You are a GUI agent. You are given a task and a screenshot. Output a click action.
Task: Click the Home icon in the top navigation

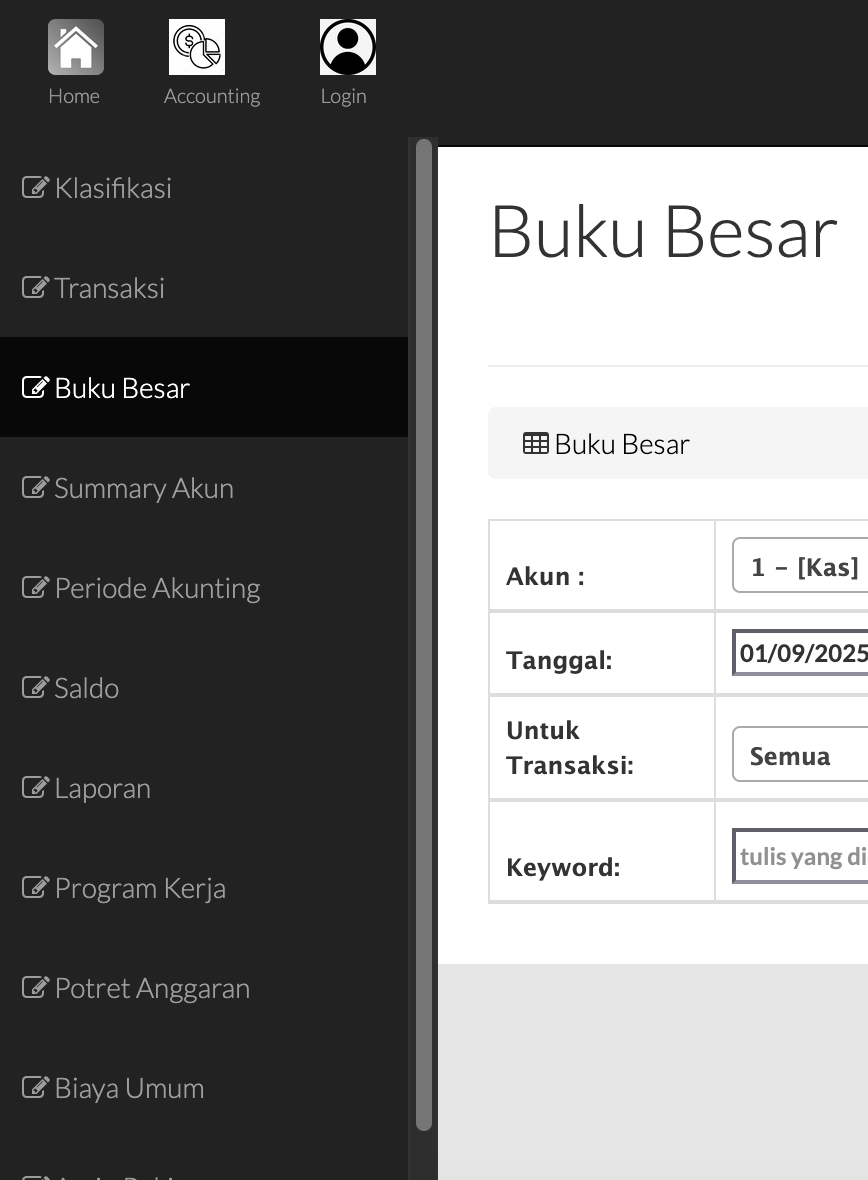(x=74, y=46)
